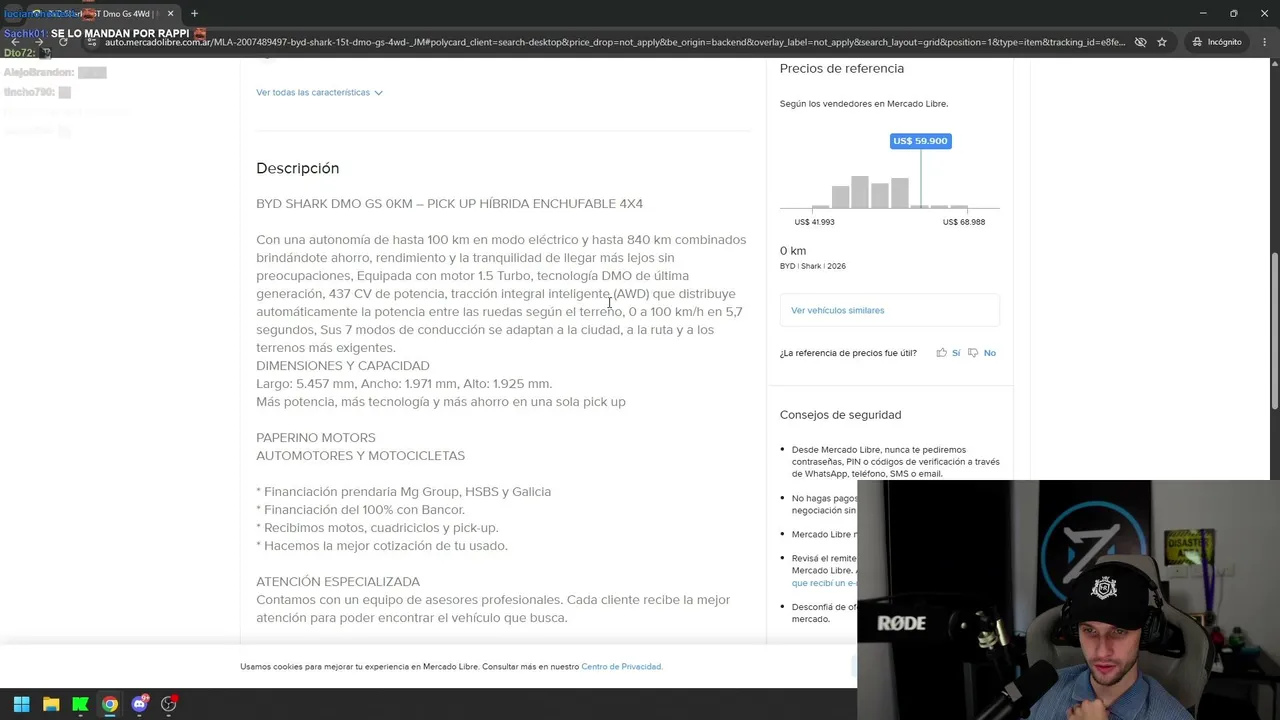Click 'AUTOMOTORES Y MOTOCICLETAS' text
Image resolution: width=1280 pixels, height=720 pixels.
click(x=360, y=456)
